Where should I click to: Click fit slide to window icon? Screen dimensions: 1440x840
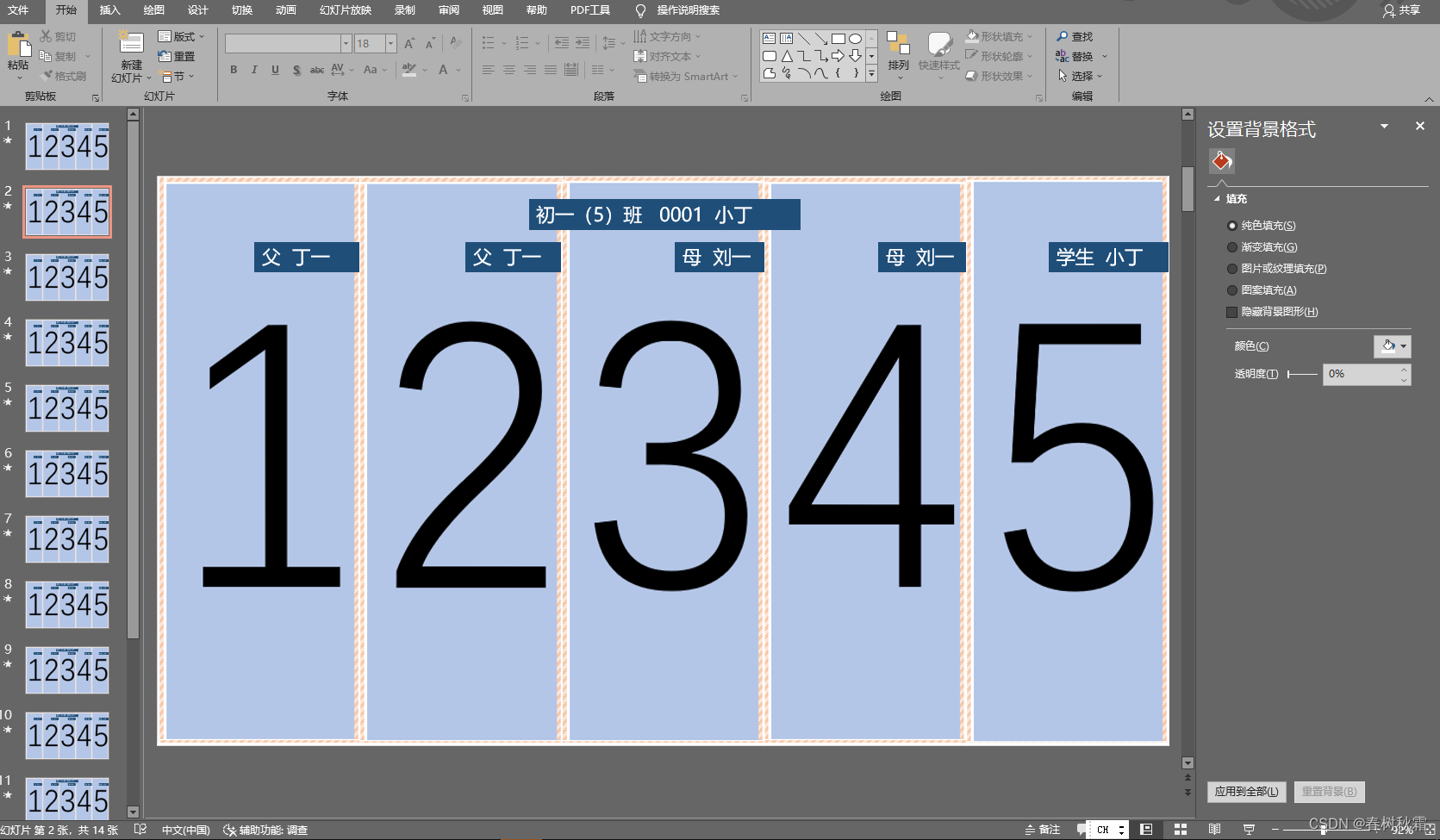1430,829
